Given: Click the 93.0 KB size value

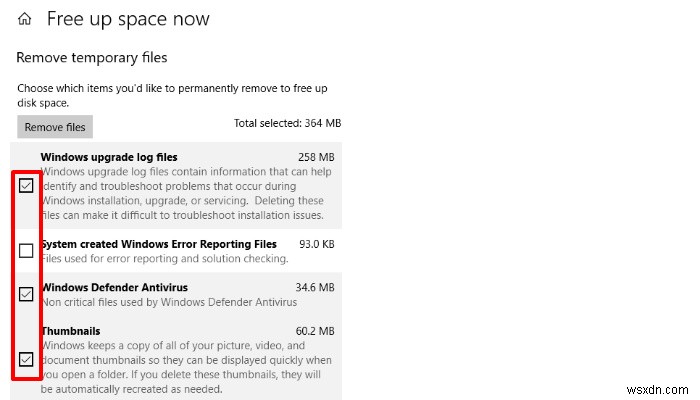Looking at the screenshot, I should click(317, 244).
